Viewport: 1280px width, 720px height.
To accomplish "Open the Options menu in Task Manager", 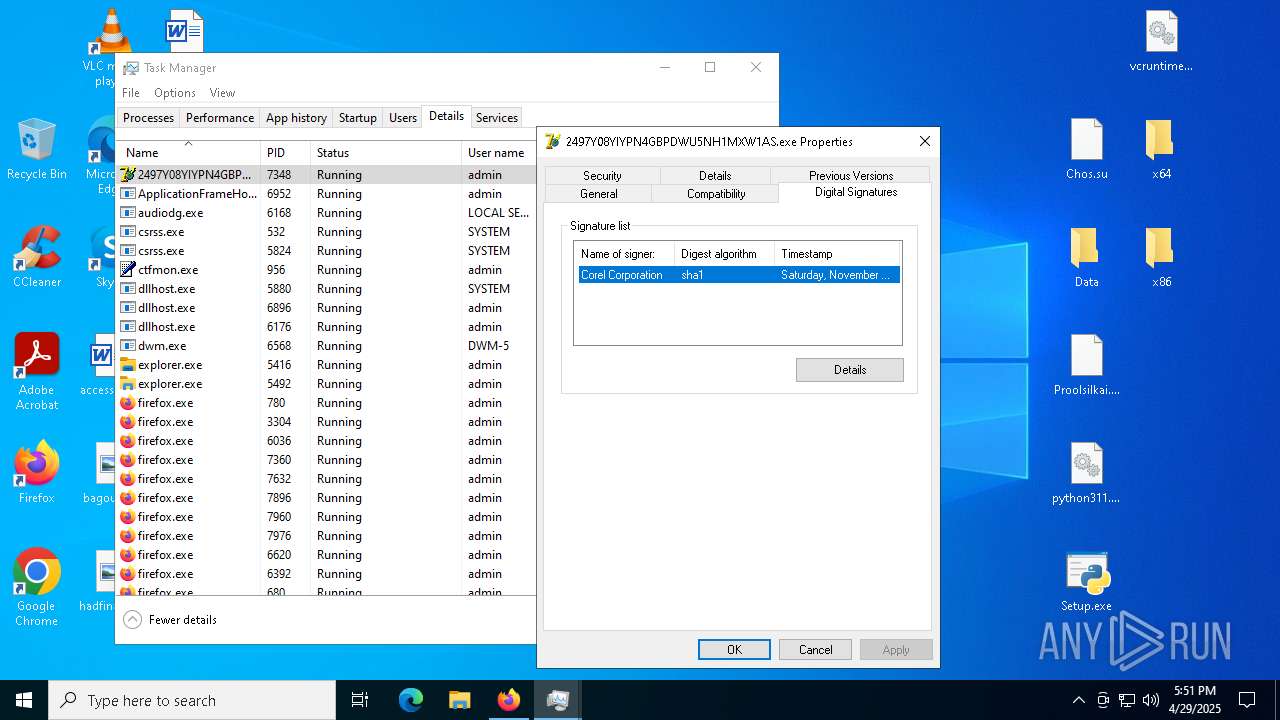I will tap(175, 93).
